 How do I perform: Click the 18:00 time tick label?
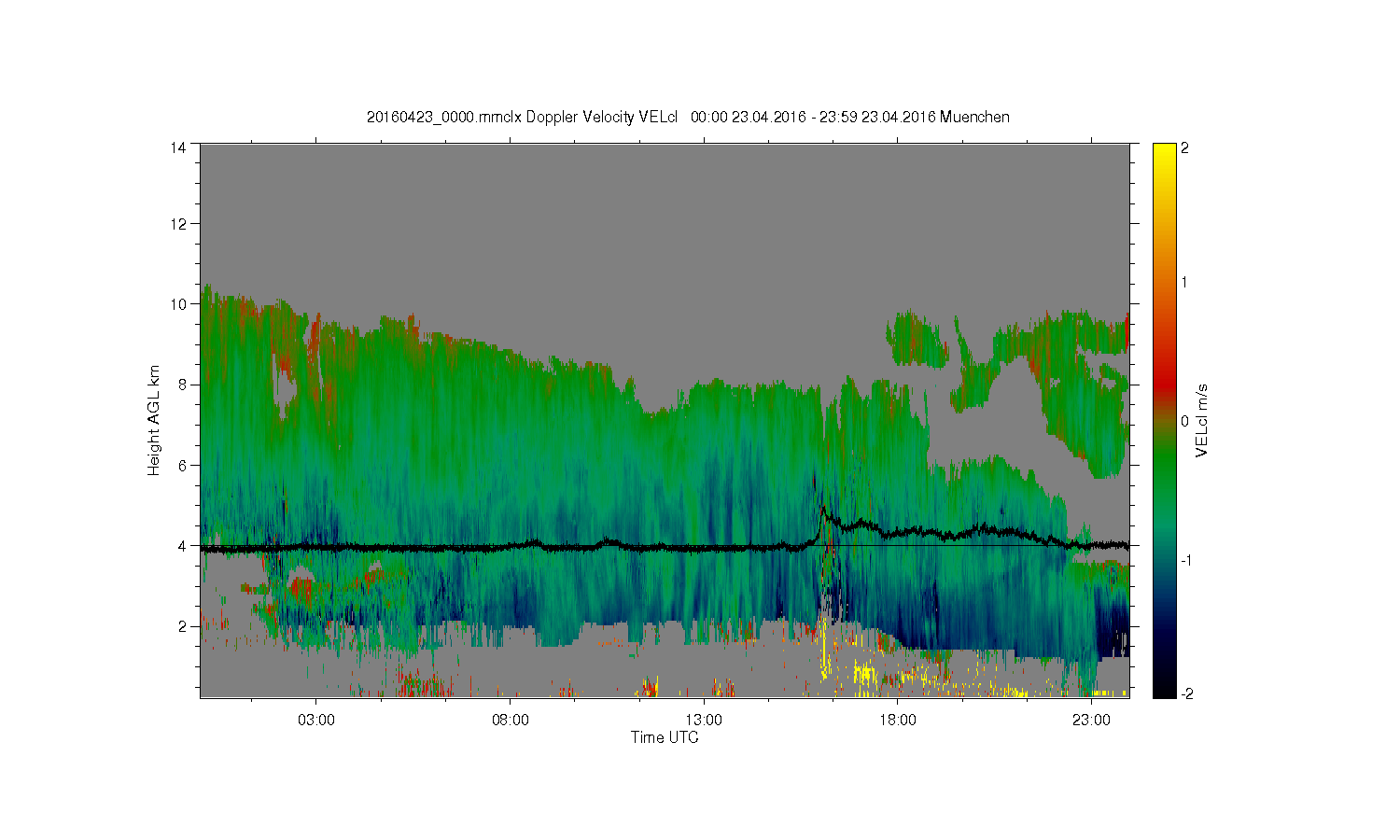tap(898, 721)
